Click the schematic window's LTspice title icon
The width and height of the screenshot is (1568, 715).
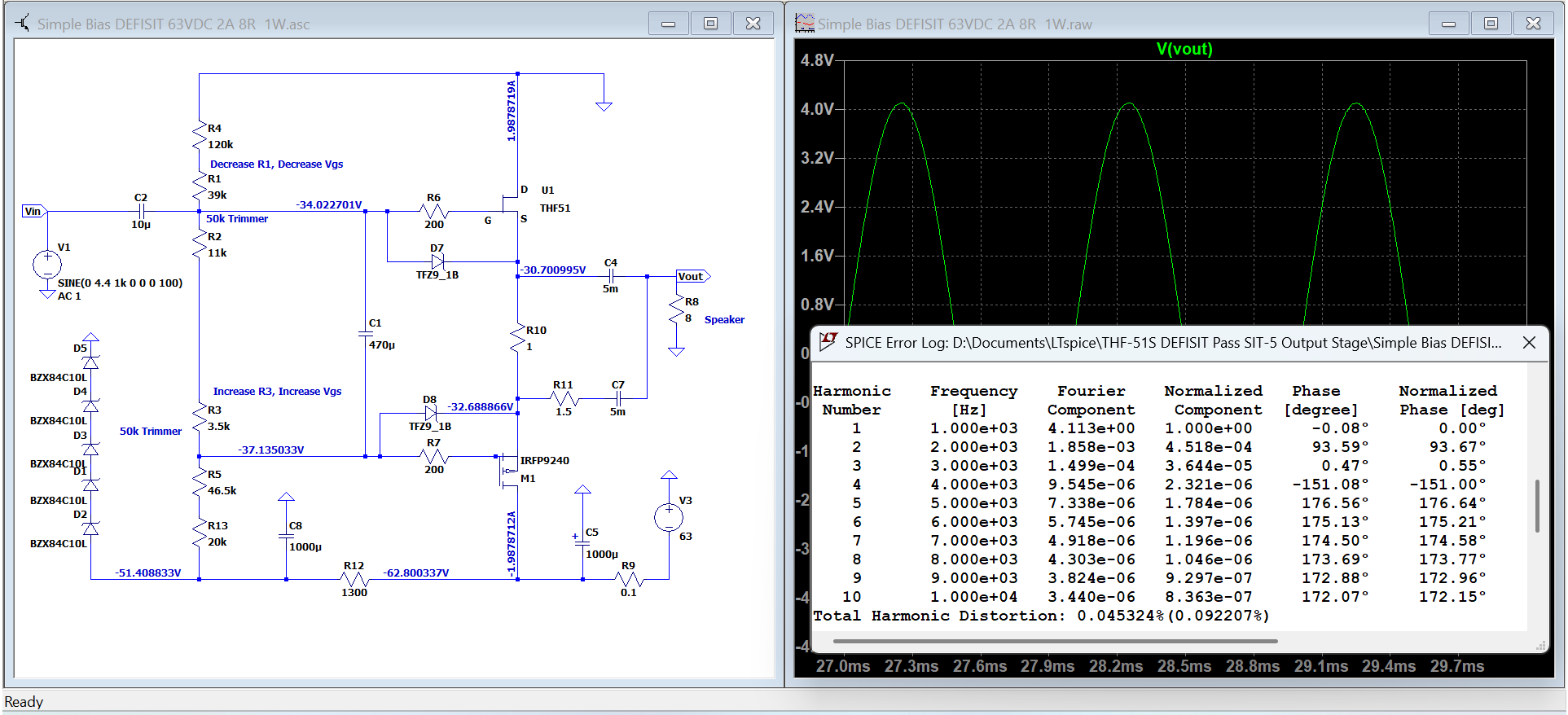[x=23, y=24]
